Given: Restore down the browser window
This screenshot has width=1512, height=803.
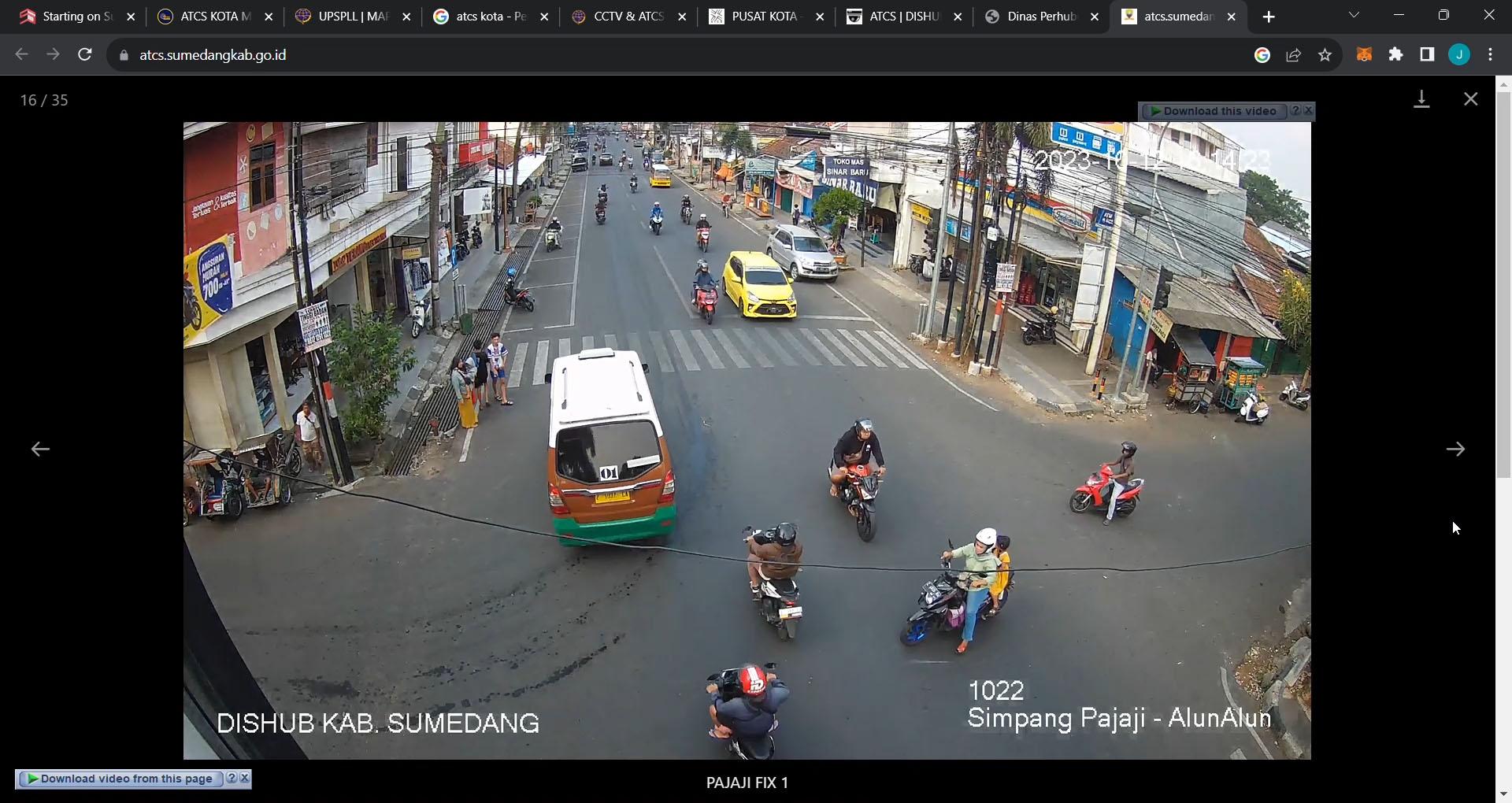Looking at the screenshot, I should [1443, 15].
